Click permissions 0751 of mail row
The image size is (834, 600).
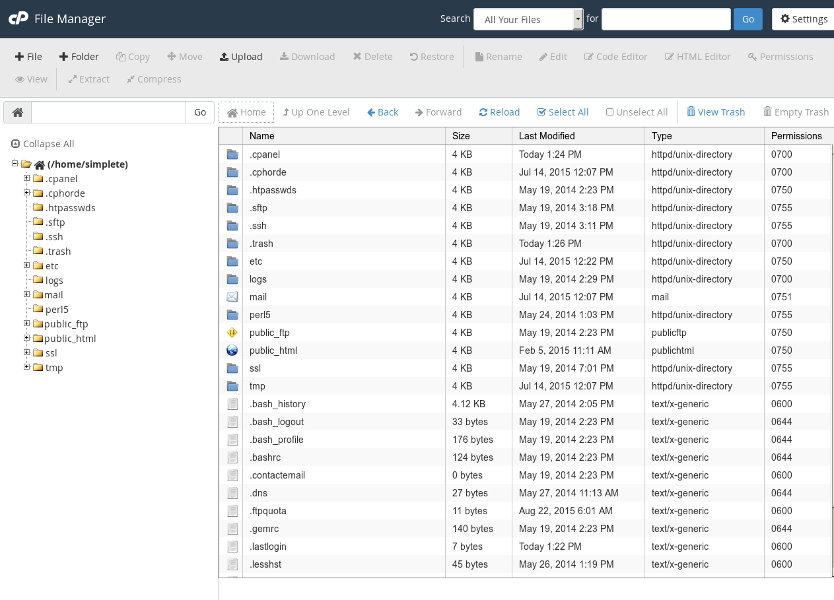[x=781, y=297]
